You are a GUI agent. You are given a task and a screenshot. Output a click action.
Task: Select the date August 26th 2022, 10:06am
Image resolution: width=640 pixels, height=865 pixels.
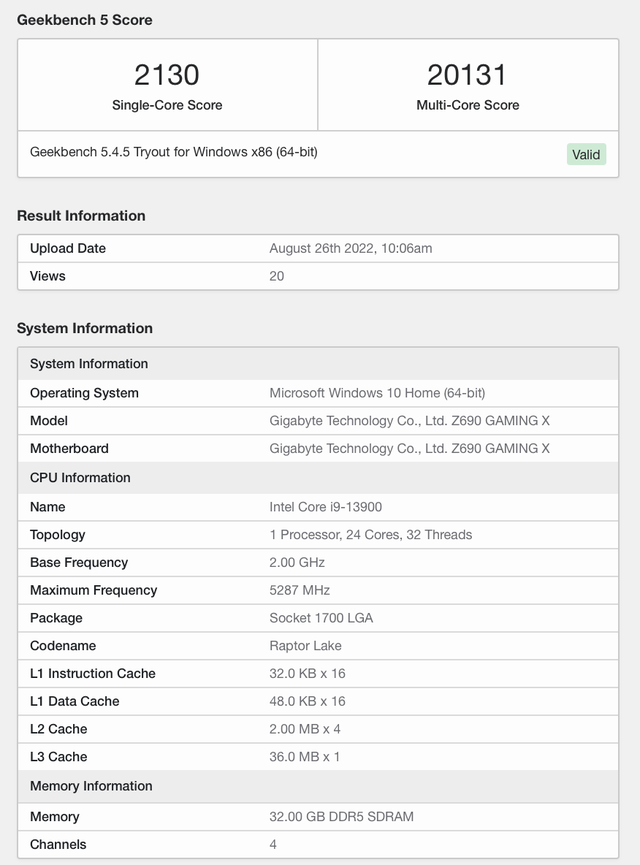click(351, 248)
